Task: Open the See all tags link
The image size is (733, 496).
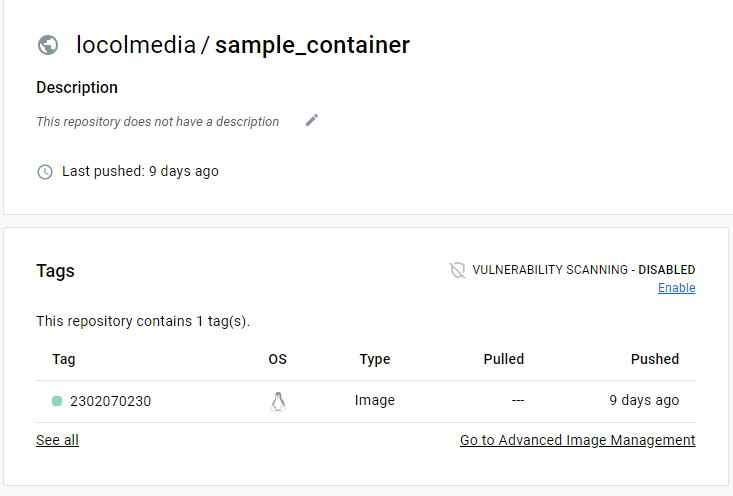Action: click(x=57, y=440)
